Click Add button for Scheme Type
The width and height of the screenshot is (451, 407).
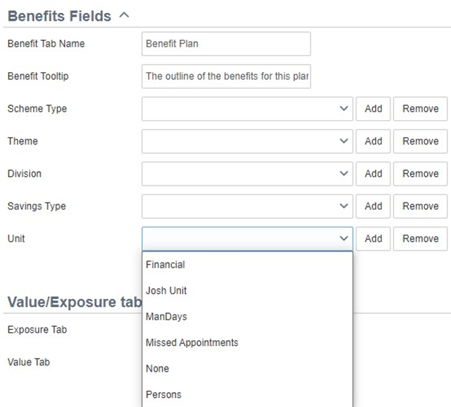pyautogui.click(x=373, y=109)
